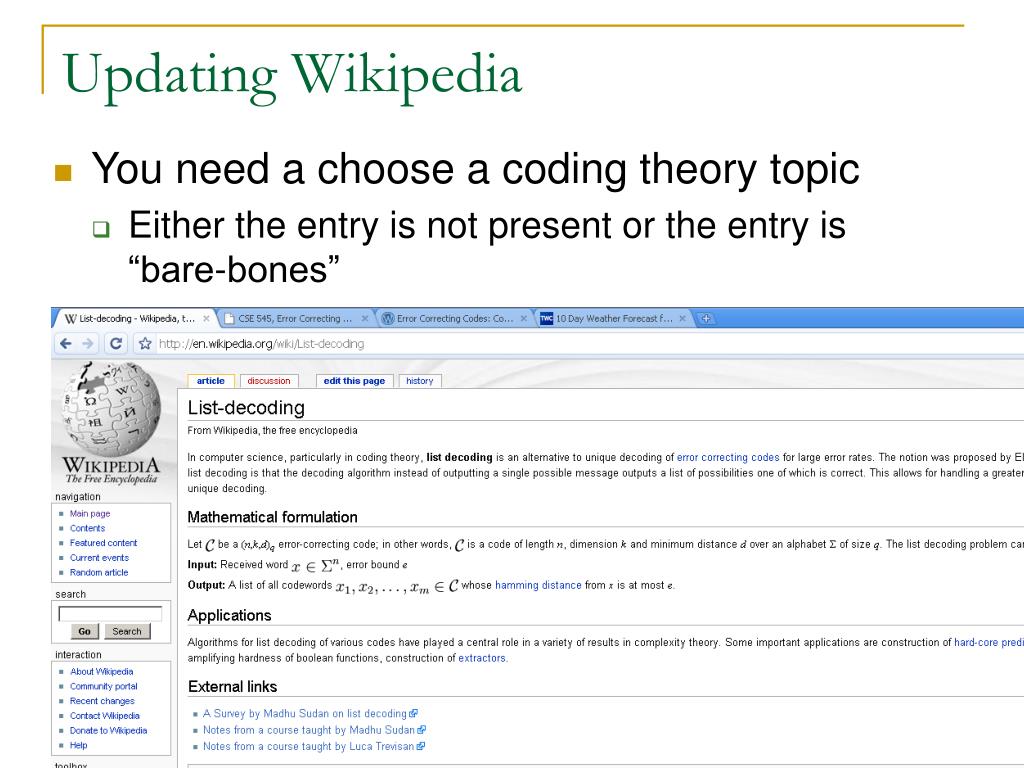Select the List-decoding Wikipedia browser tab
This screenshot has width=1024, height=768.
(135, 319)
